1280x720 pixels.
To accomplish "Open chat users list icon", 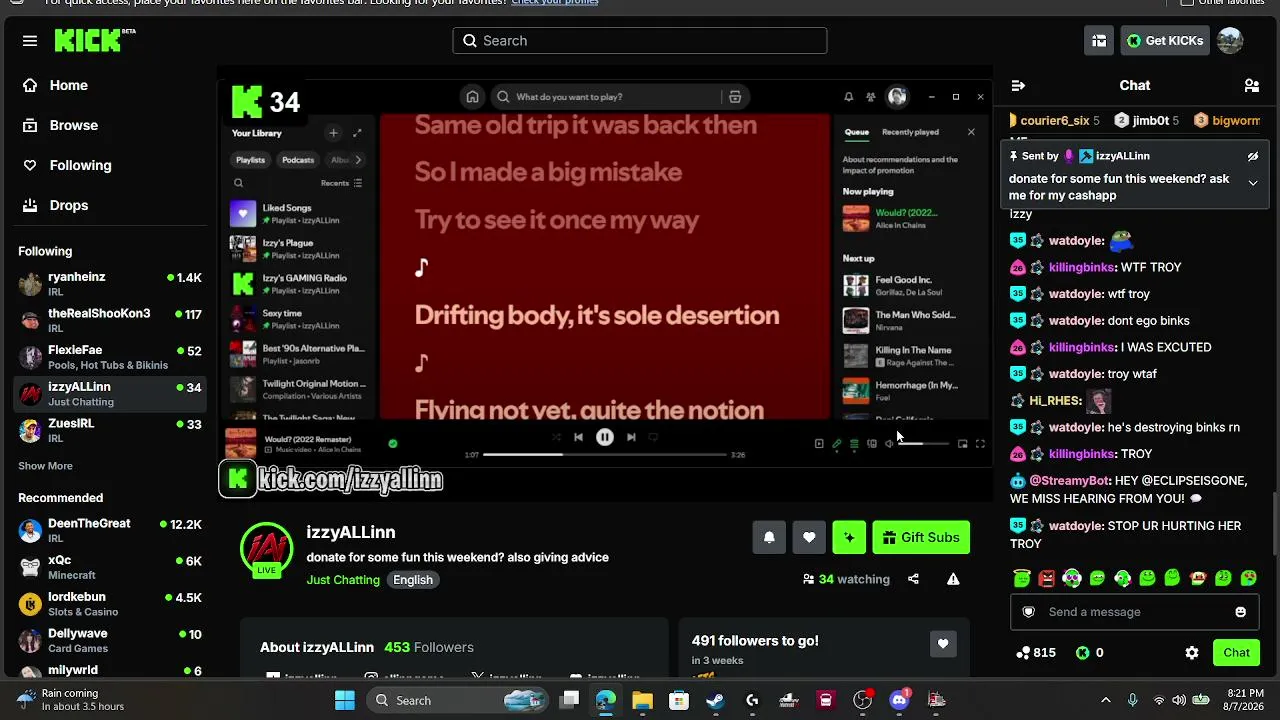I will click(1251, 86).
